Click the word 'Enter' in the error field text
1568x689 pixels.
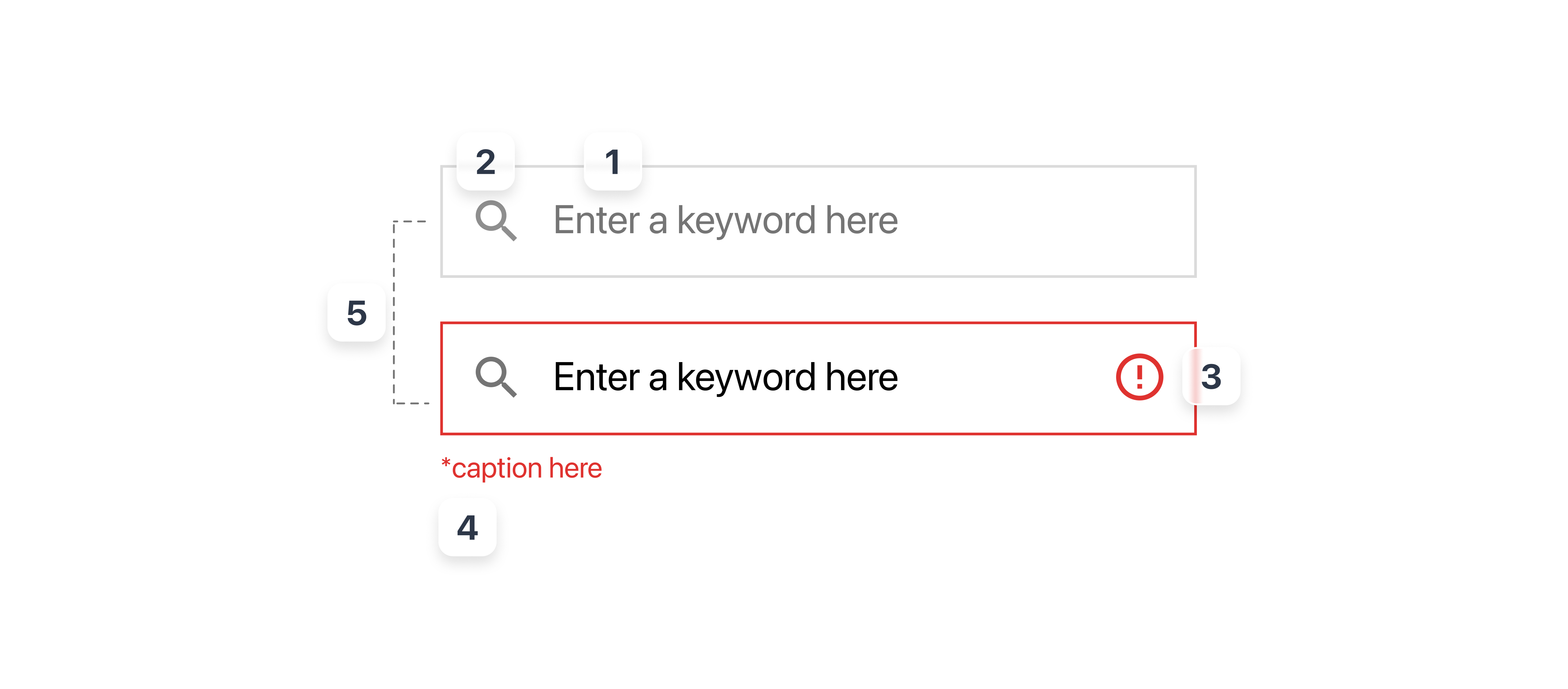(x=597, y=377)
